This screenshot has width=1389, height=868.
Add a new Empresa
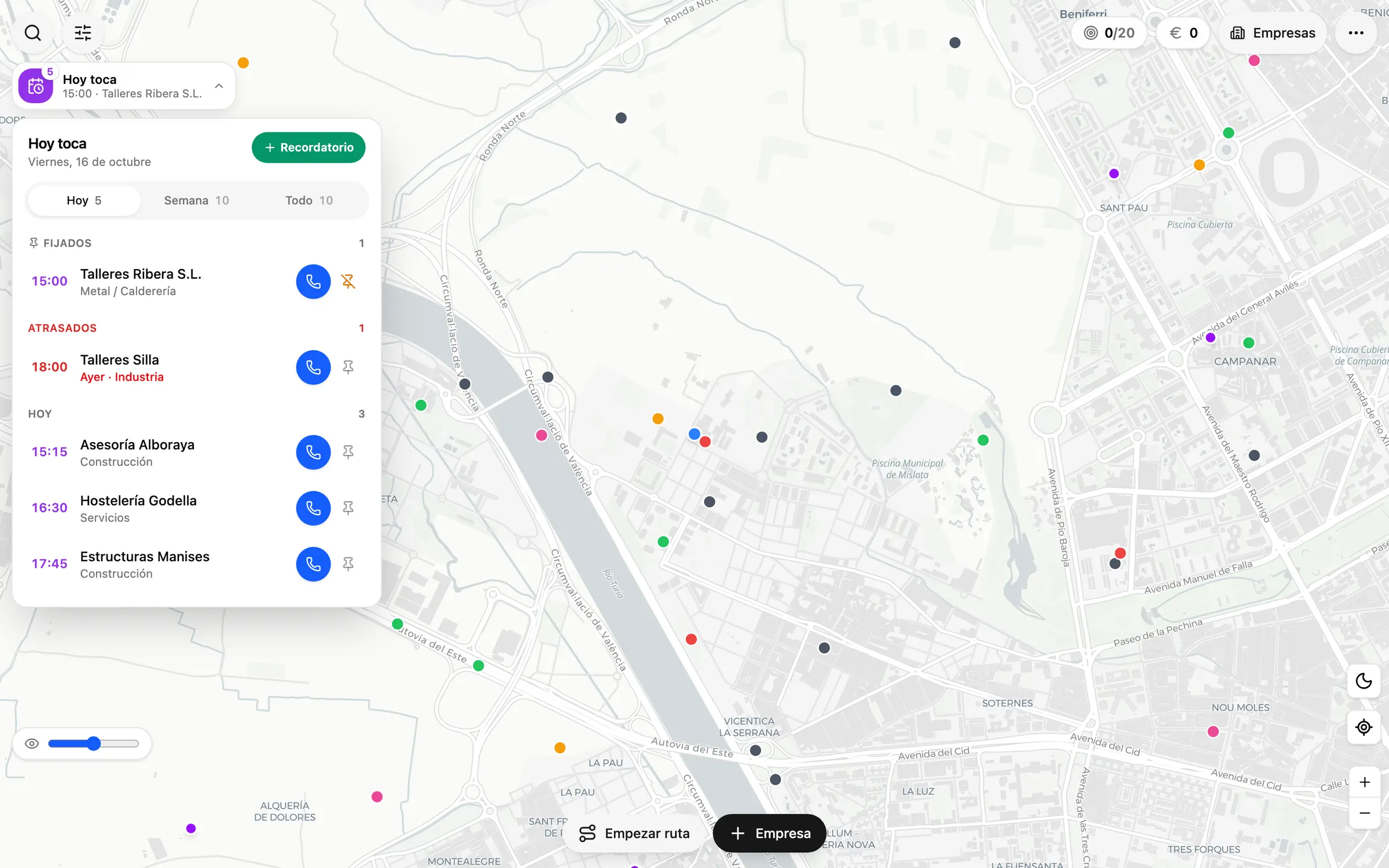pyautogui.click(x=770, y=833)
